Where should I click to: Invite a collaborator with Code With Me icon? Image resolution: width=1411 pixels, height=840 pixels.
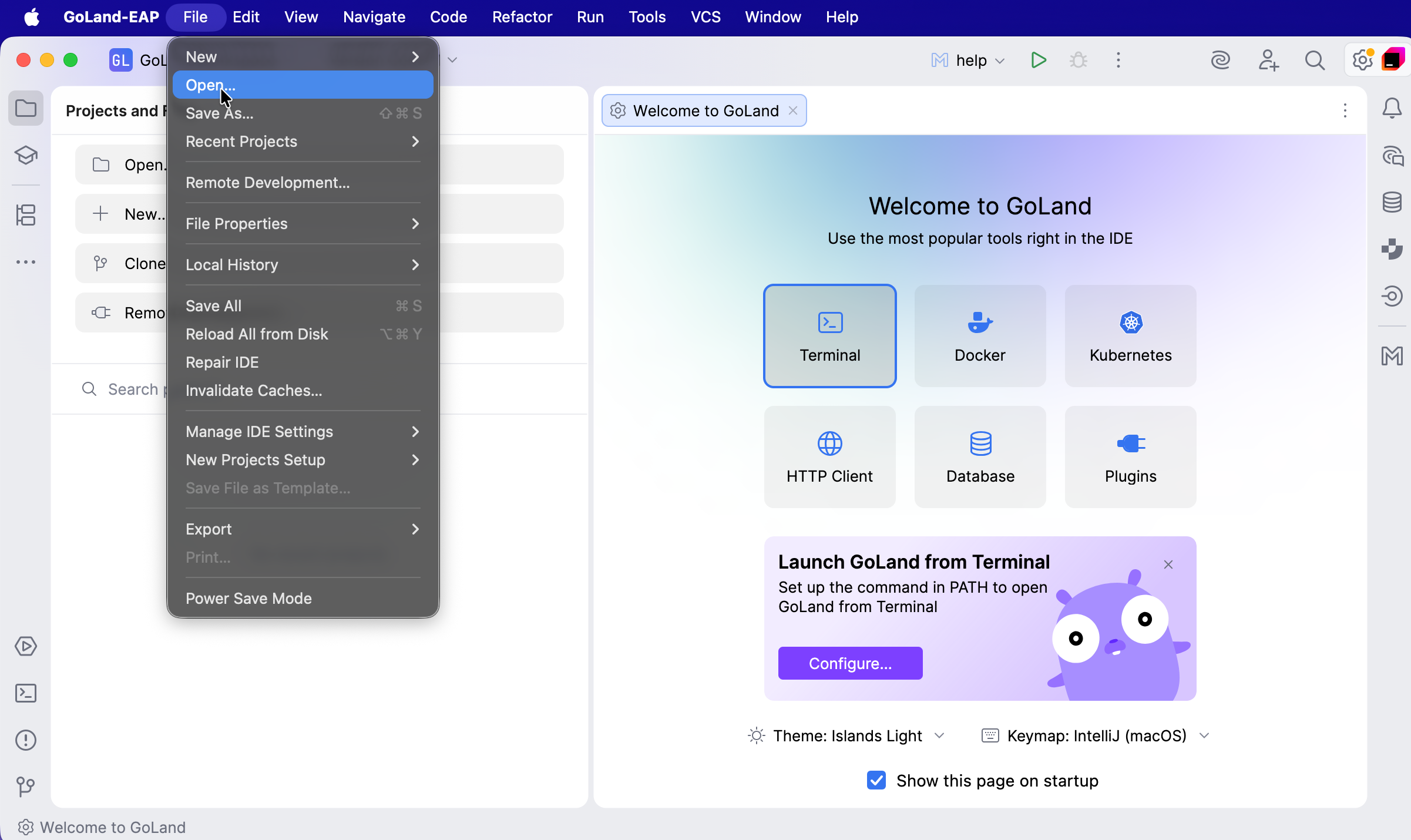click(x=1268, y=60)
